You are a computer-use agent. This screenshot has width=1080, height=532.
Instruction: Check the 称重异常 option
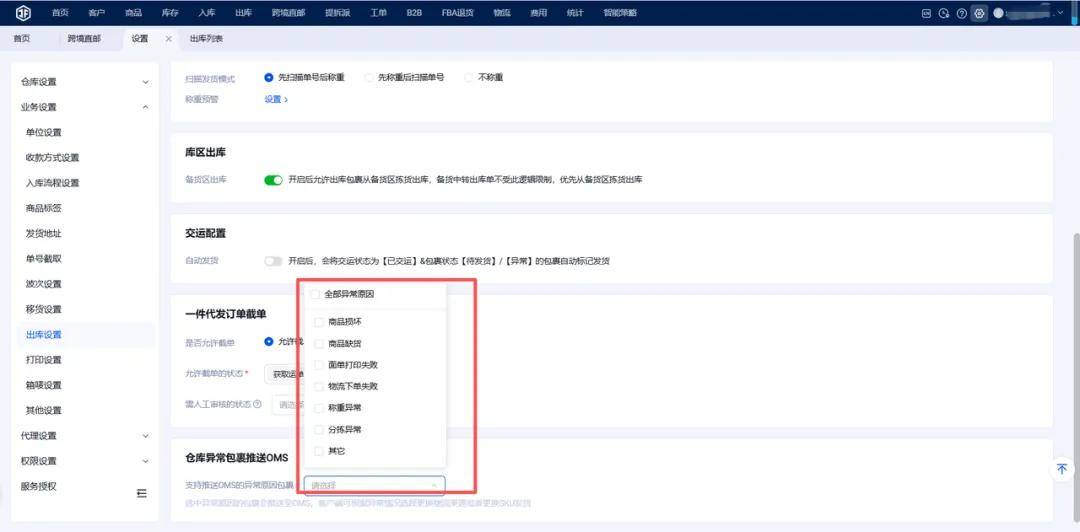[x=318, y=408]
